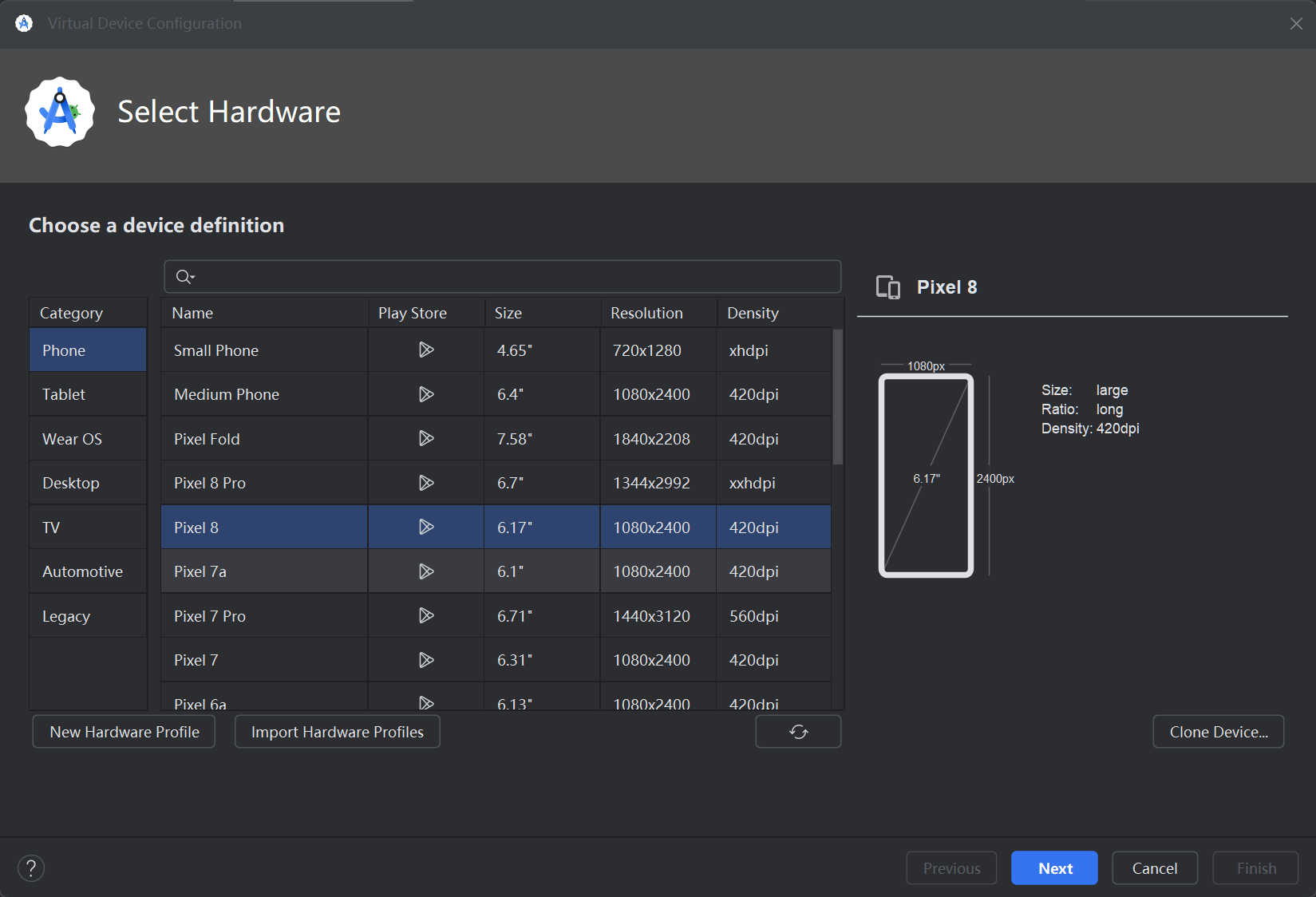Image resolution: width=1316 pixels, height=897 pixels.
Task: Click the Finish button
Action: pos(1256,868)
